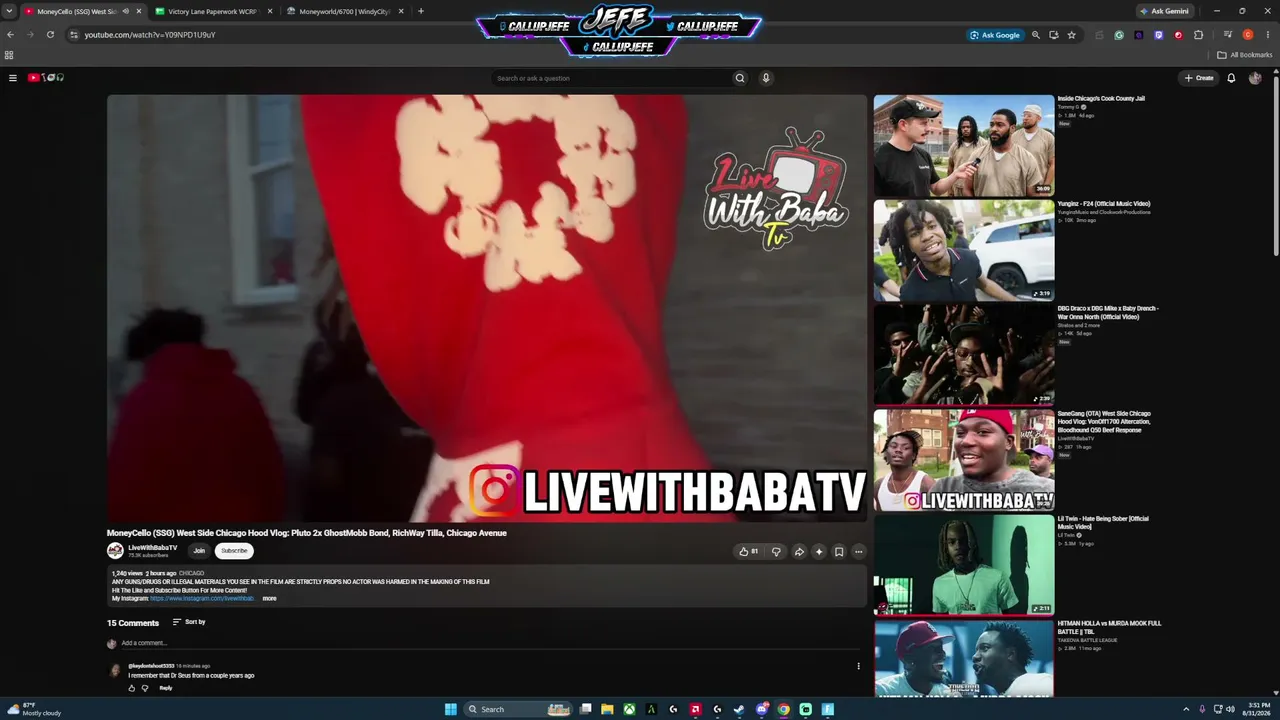Join the LiveWithBabaTV channel
Screen dimensions: 1280x720
tap(199, 551)
